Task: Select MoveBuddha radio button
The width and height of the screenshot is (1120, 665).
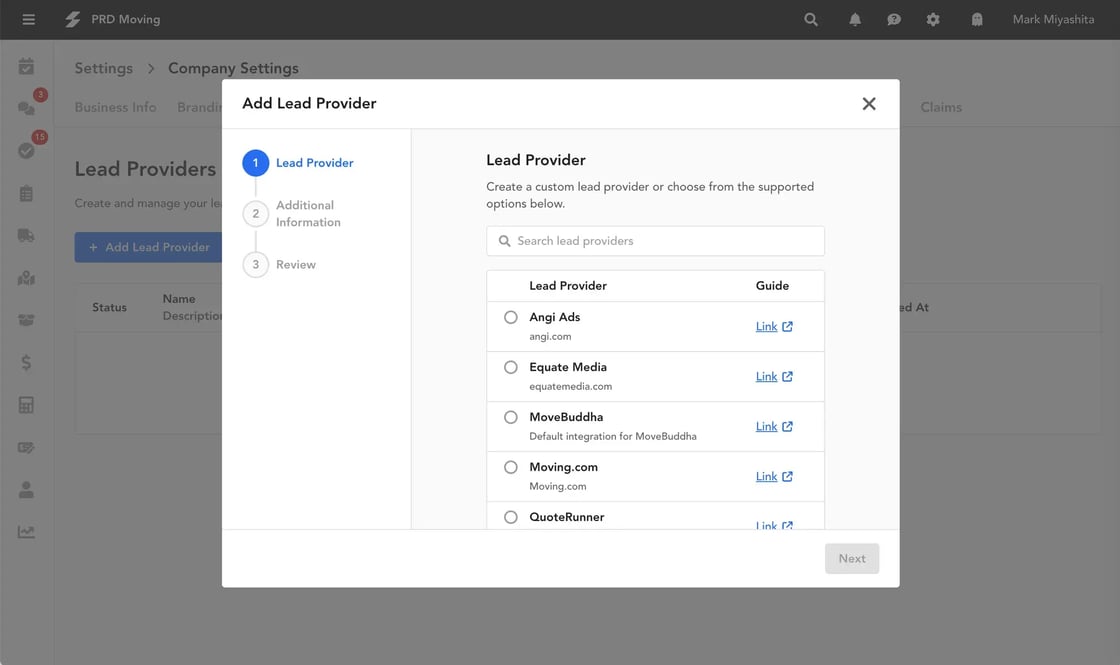Action: 511,417
